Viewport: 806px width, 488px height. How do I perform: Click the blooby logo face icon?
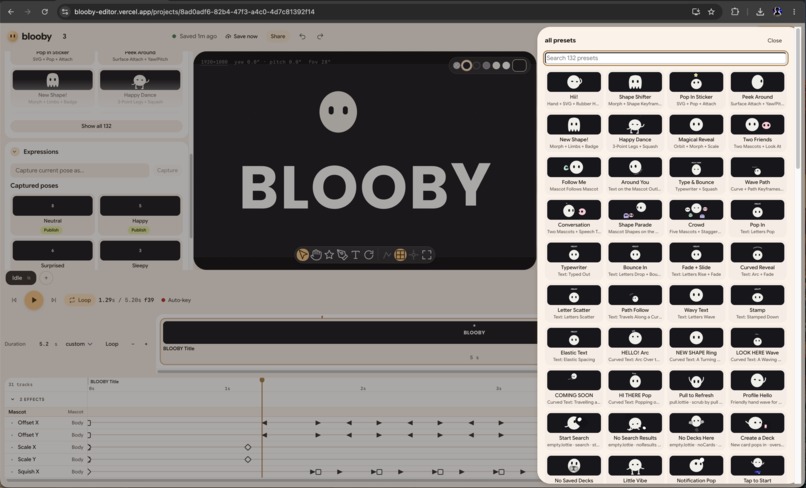click(12, 37)
